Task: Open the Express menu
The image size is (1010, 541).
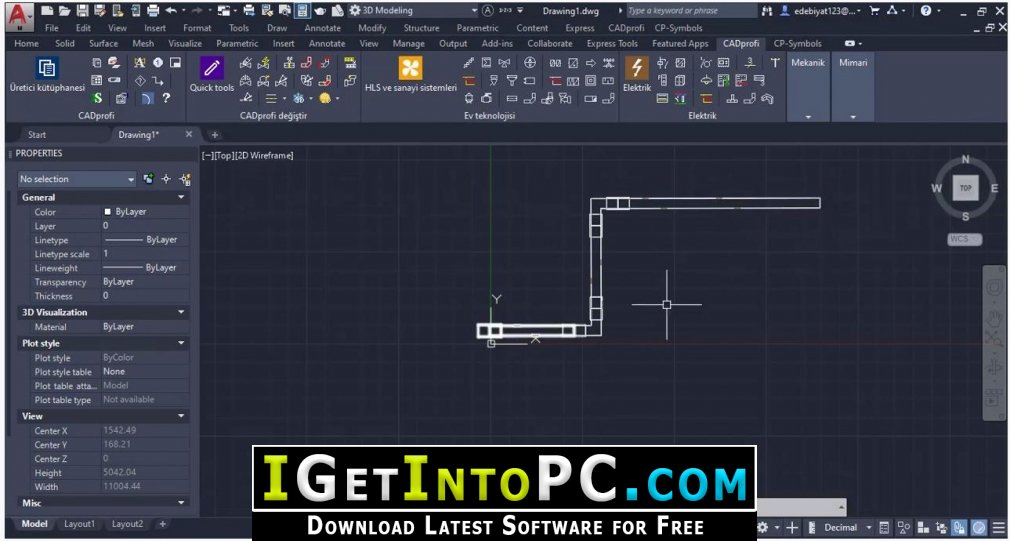Action: point(580,28)
